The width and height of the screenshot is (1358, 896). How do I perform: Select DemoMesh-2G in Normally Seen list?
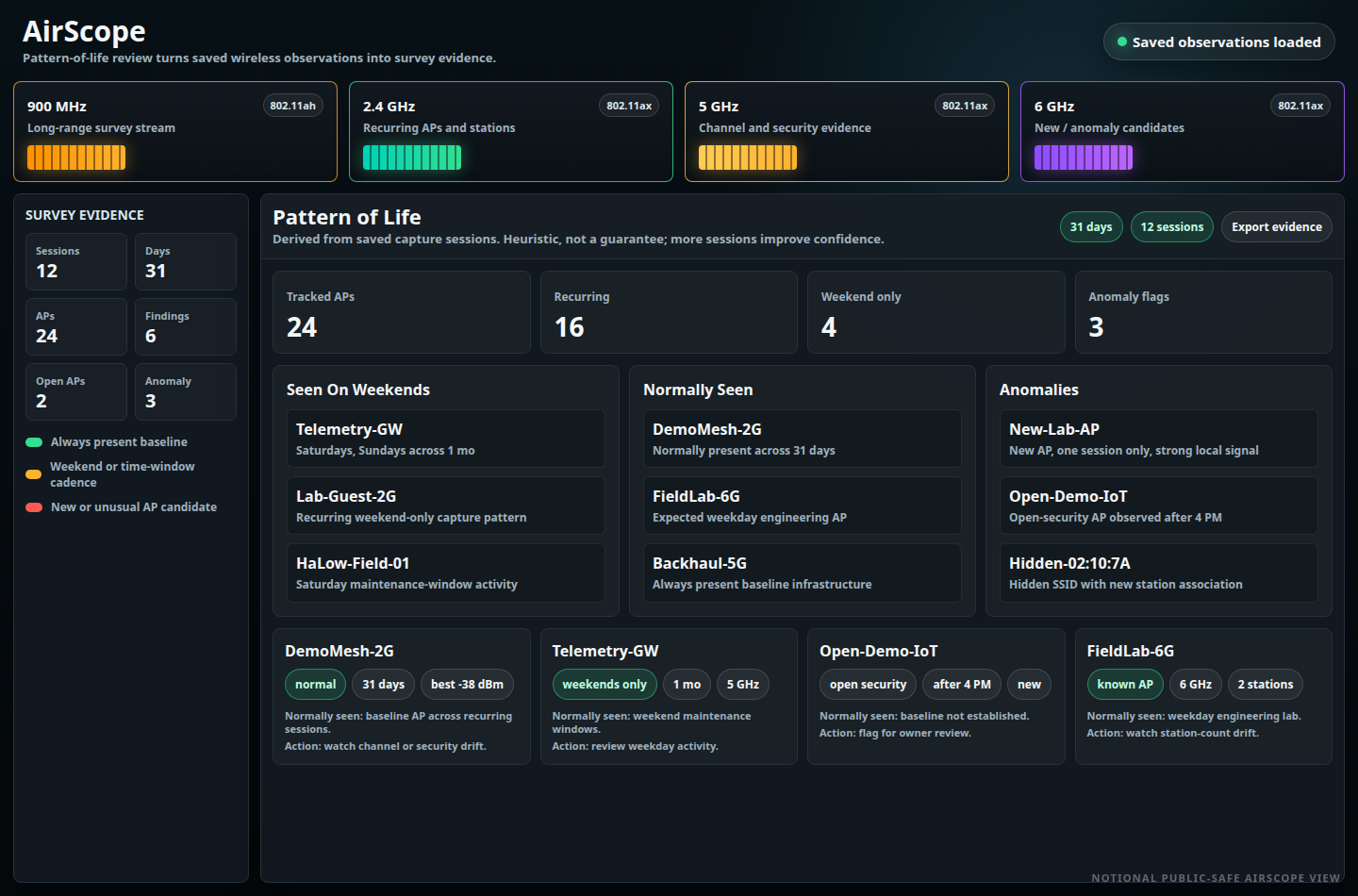pos(803,439)
